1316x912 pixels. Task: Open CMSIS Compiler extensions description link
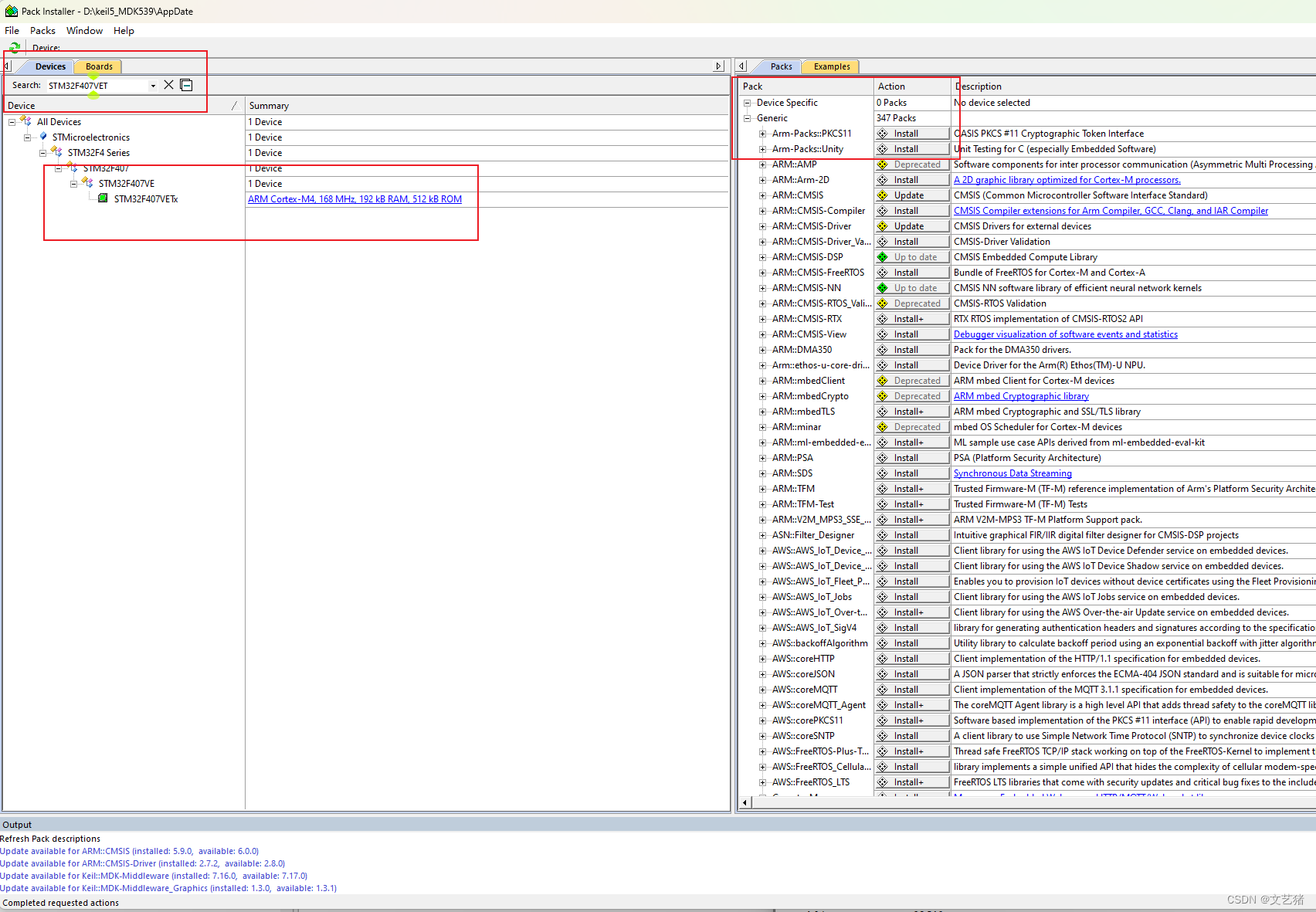1111,211
